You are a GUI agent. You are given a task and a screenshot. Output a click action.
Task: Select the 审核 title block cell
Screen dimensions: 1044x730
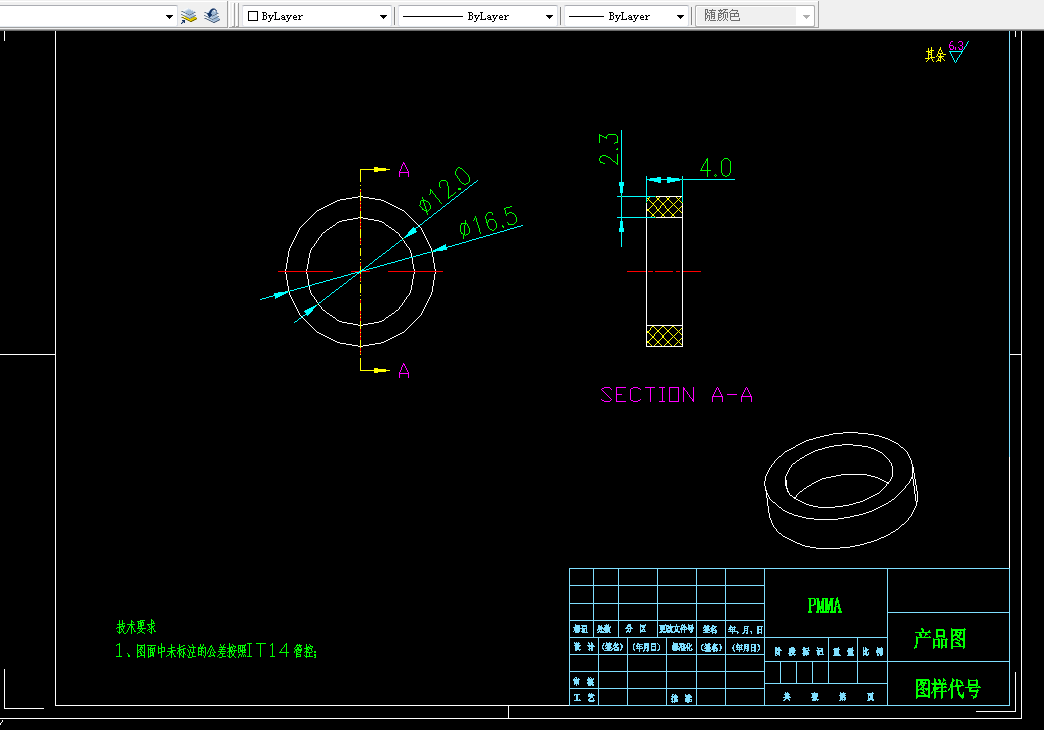584,681
